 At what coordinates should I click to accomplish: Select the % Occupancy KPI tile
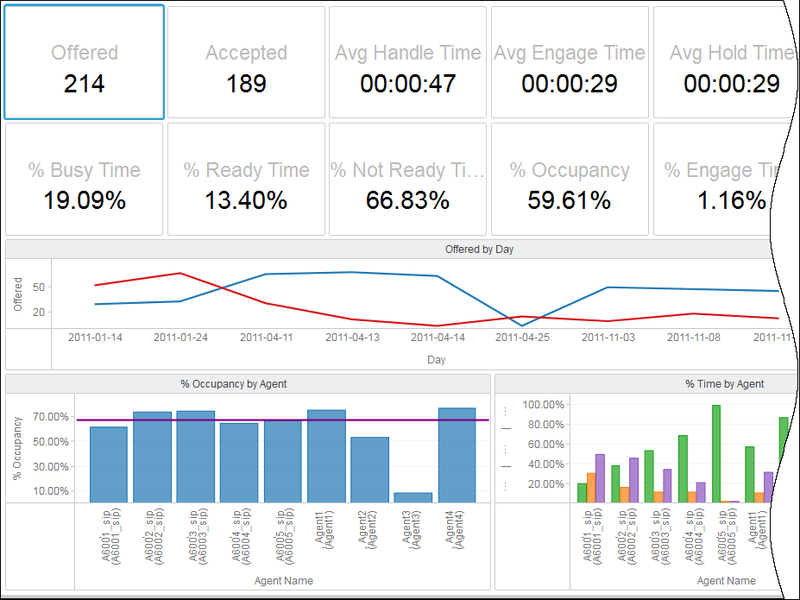pos(569,180)
